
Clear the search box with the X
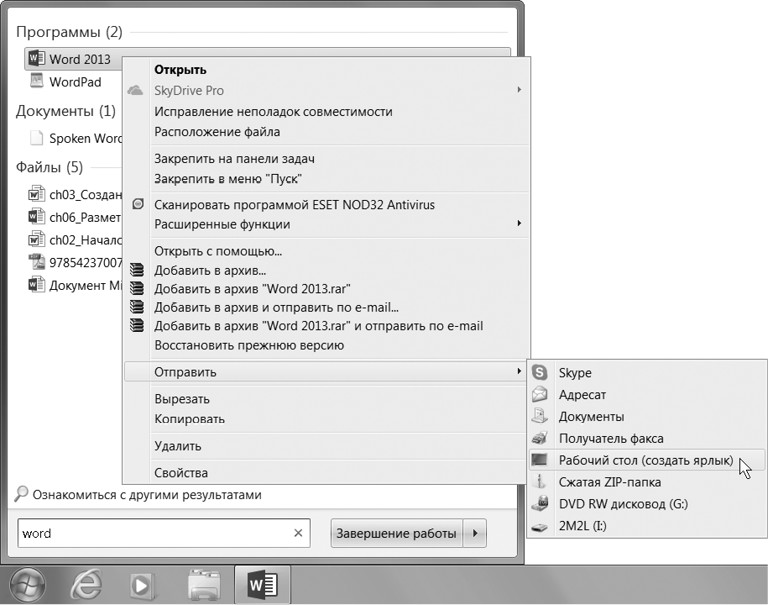tap(297, 533)
